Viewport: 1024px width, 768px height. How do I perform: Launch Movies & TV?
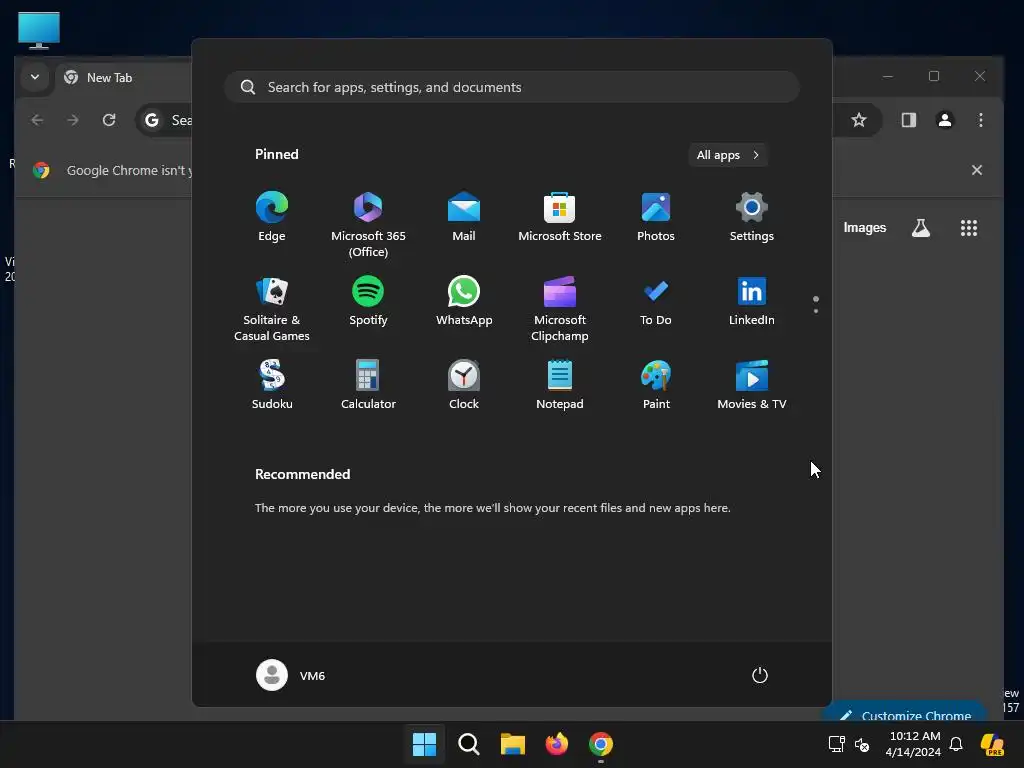[752, 385]
